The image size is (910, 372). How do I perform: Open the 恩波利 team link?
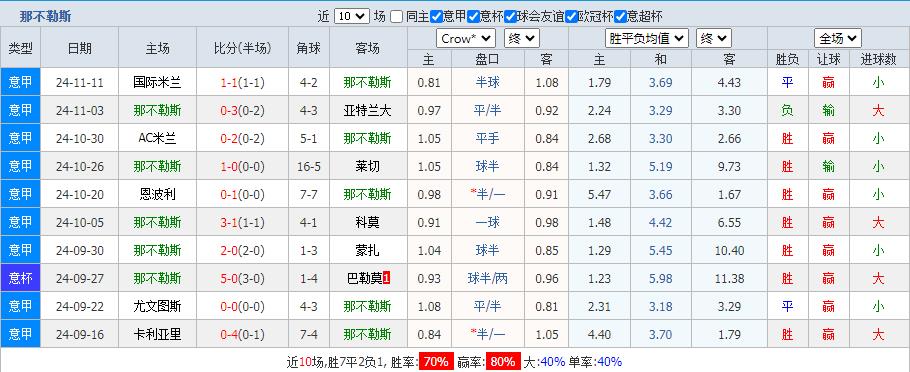pyautogui.click(x=157, y=194)
